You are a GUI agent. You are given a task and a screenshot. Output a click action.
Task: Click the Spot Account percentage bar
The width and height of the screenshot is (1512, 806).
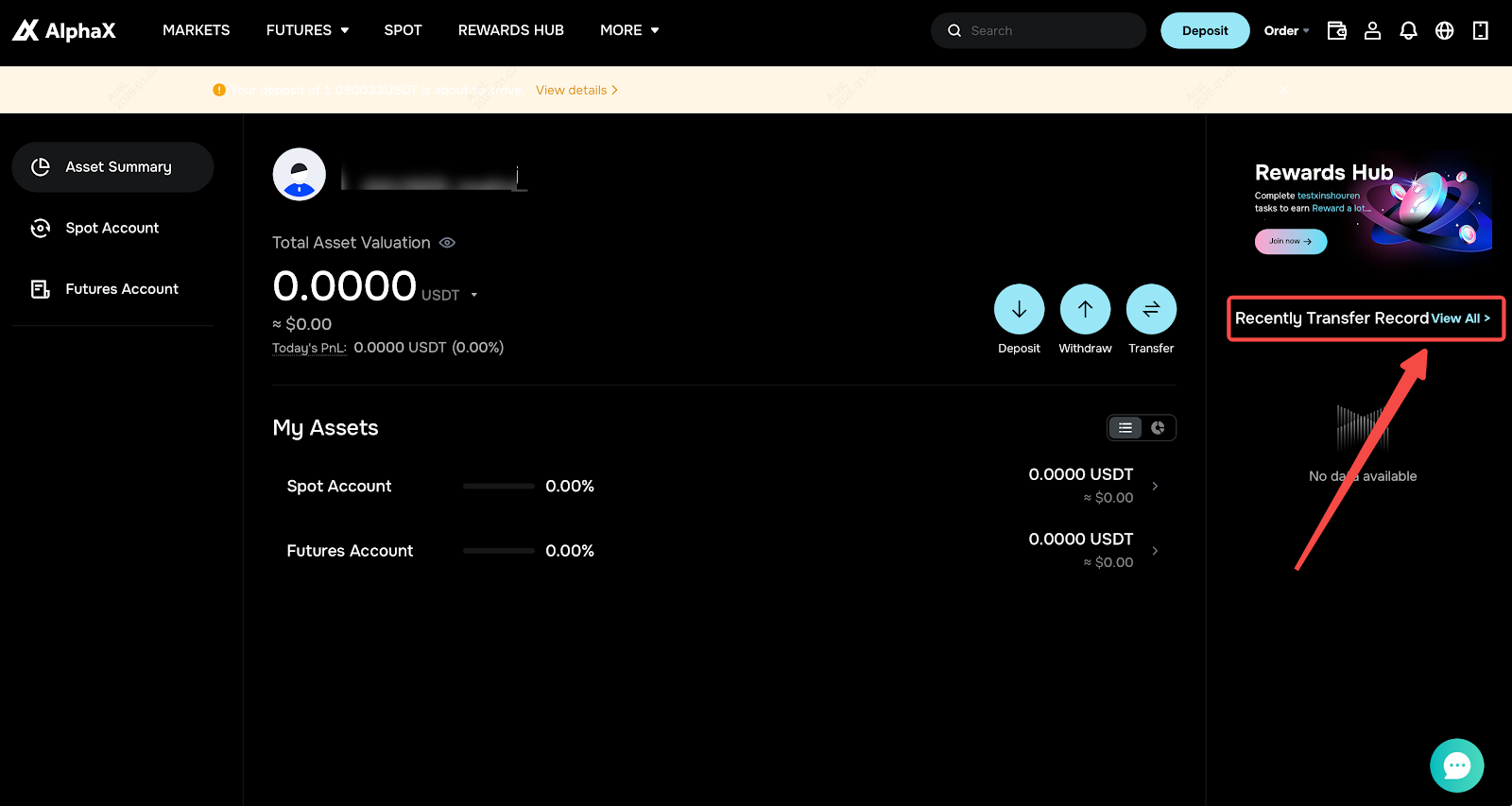click(x=499, y=486)
